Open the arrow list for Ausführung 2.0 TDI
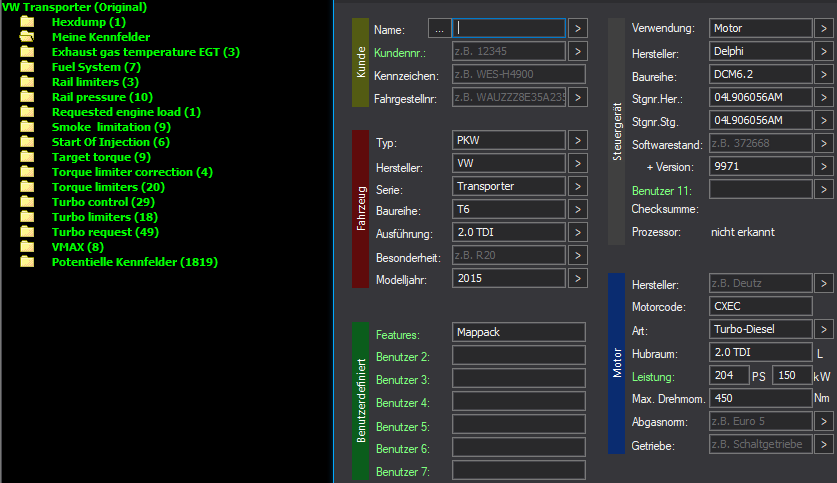This screenshot has width=837, height=483. point(578,232)
